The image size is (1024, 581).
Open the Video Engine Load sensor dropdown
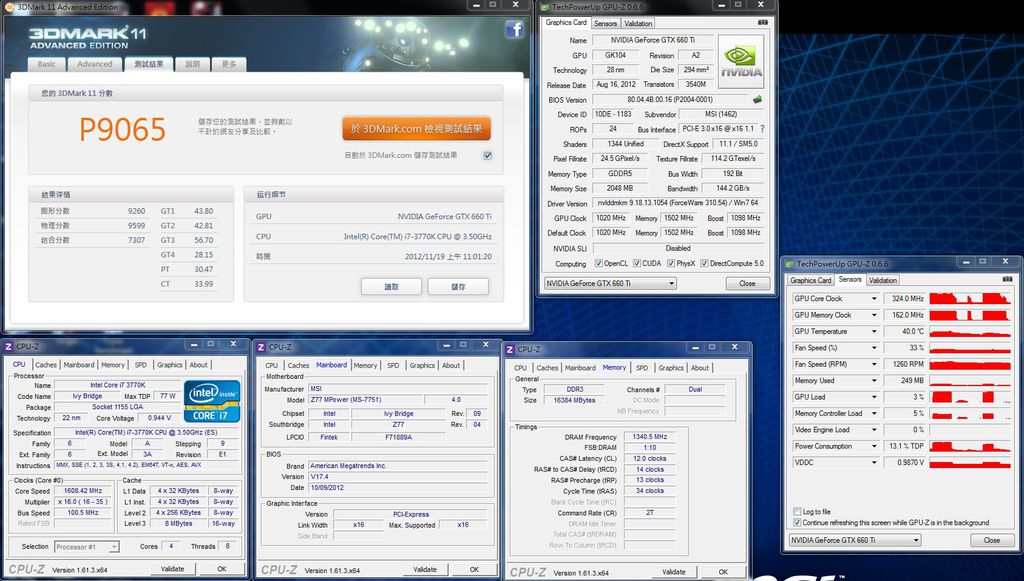pyautogui.click(x=874, y=430)
